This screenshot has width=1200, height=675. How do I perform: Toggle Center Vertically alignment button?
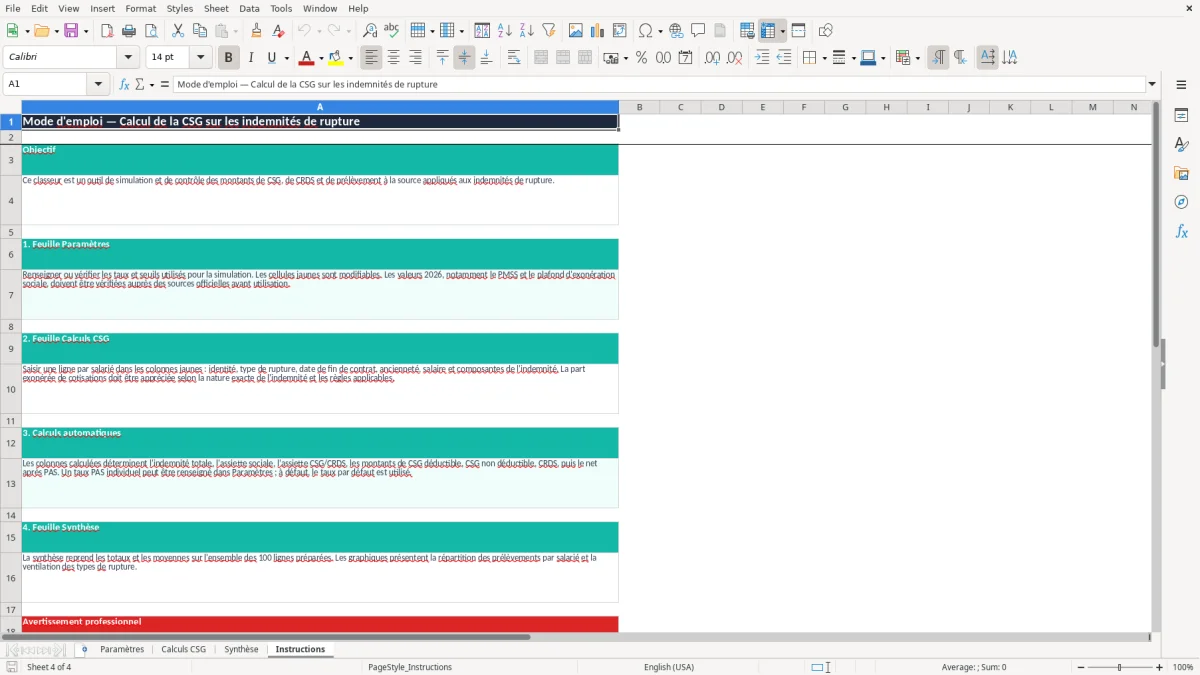tap(464, 58)
